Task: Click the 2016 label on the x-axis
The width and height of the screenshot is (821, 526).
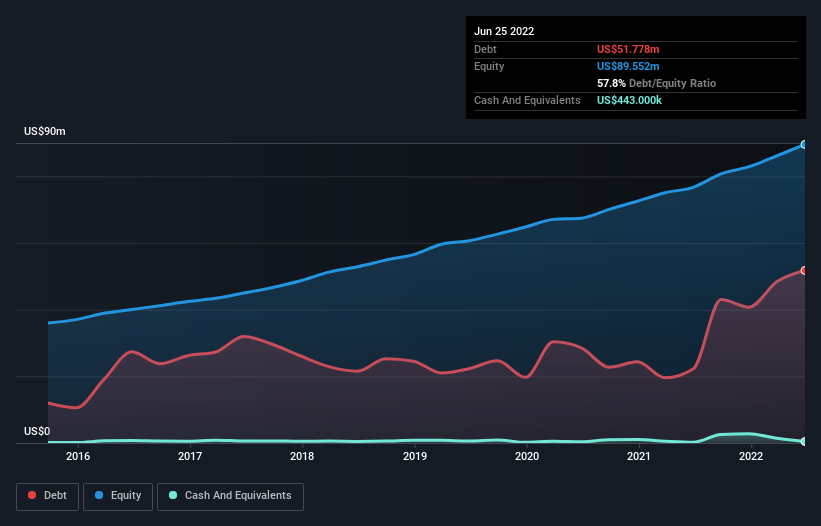Action: point(78,457)
